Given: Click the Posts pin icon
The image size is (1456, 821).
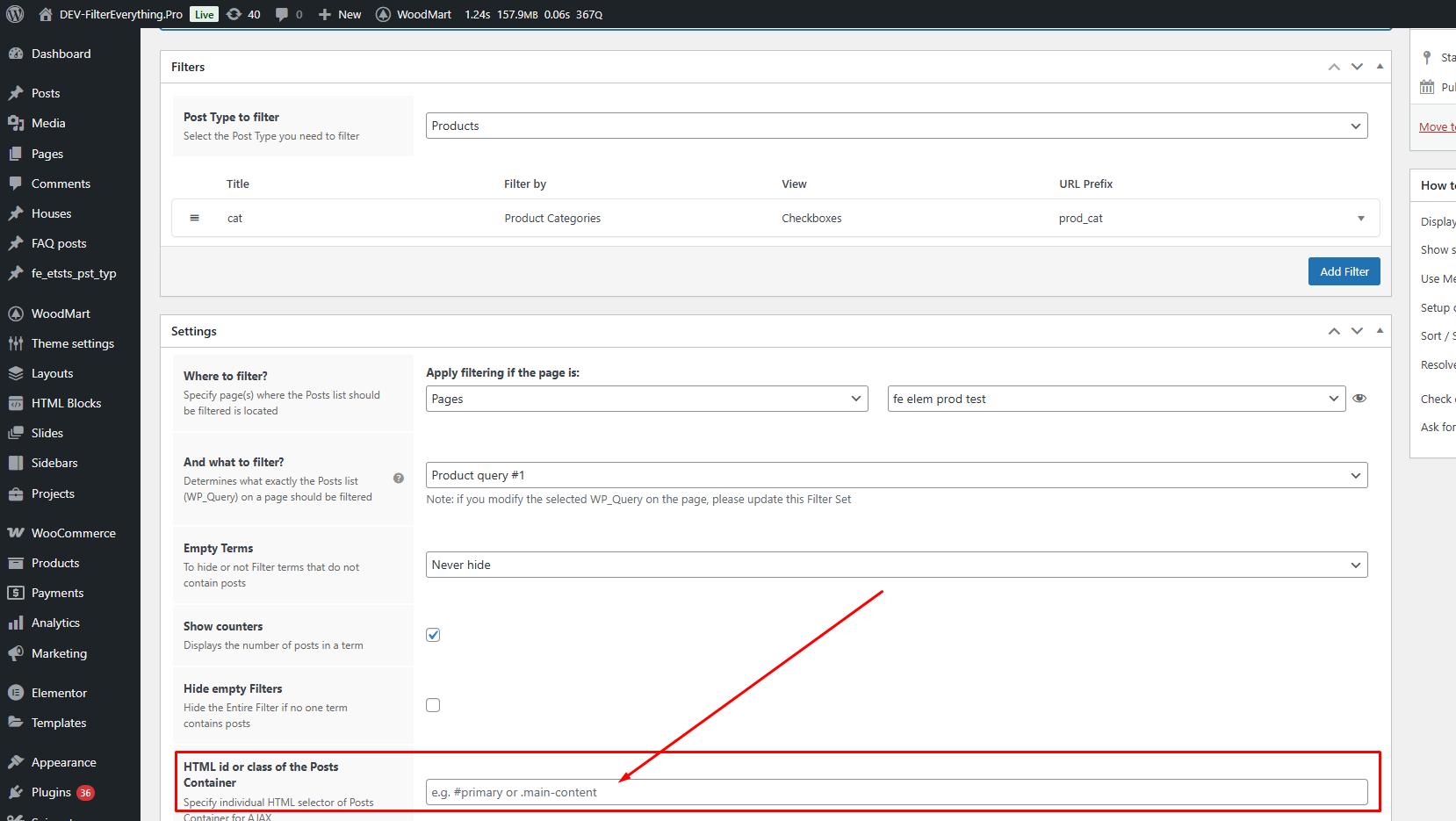Looking at the screenshot, I should pyautogui.click(x=16, y=93).
